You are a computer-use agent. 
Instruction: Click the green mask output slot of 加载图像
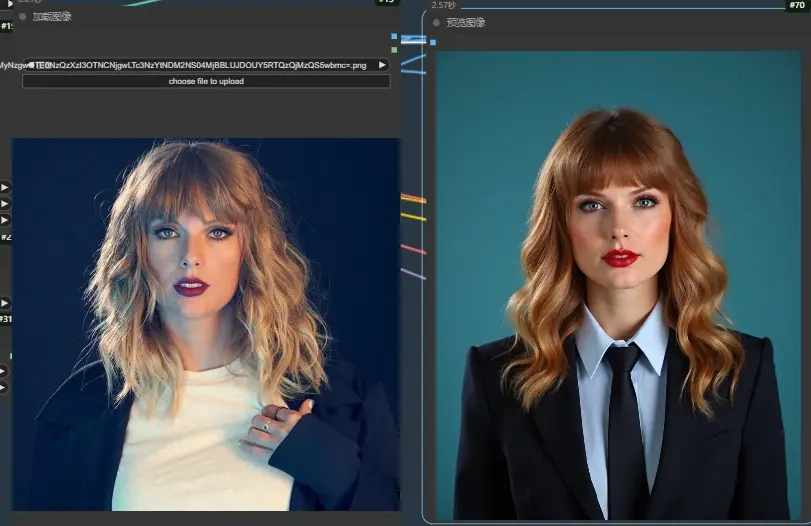(x=394, y=50)
